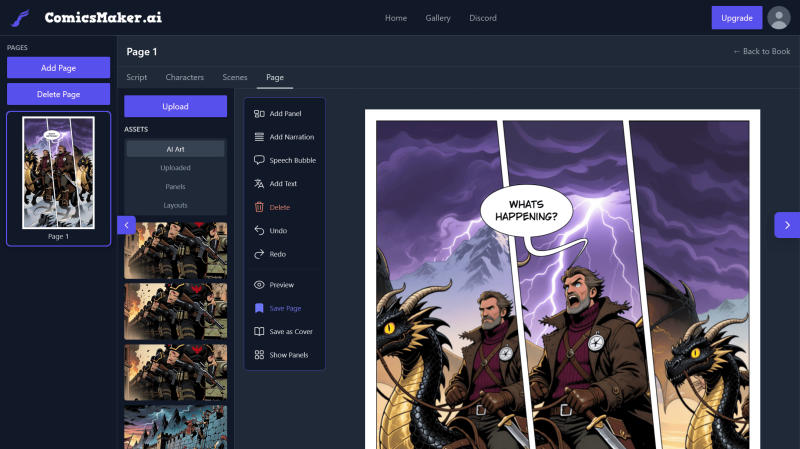Undo the last action
This screenshot has width=800, height=449.
pyautogui.click(x=259, y=231)
